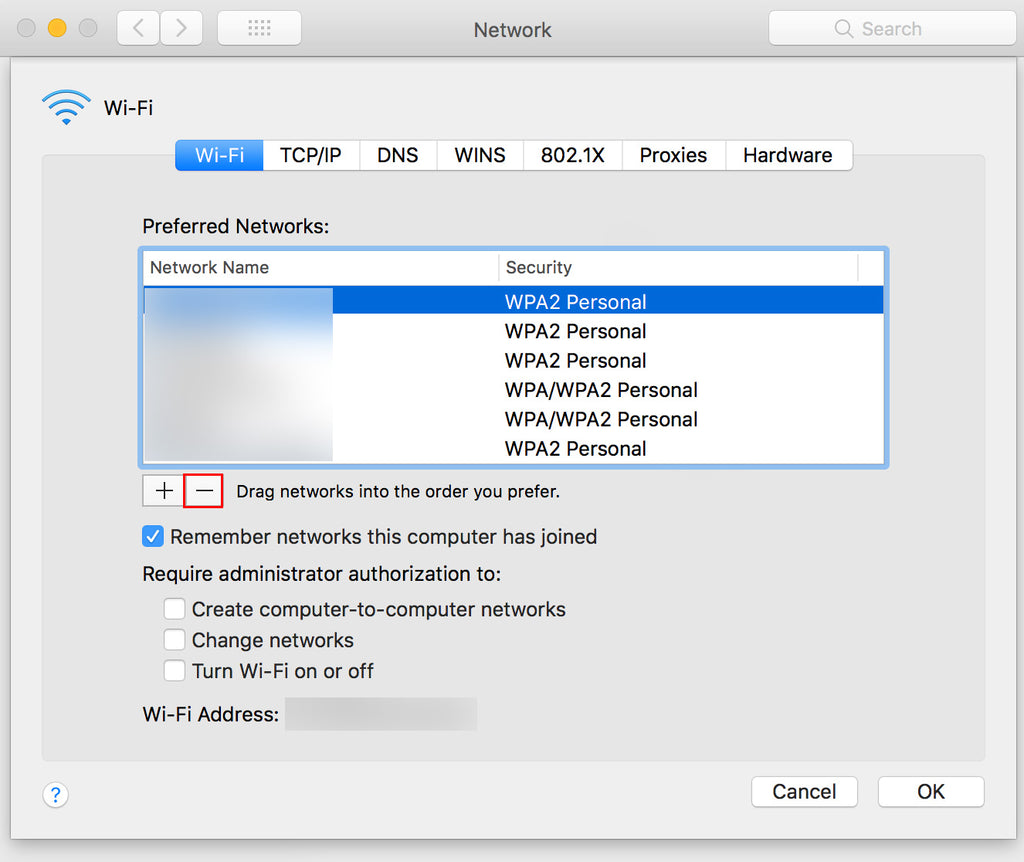The image size is (1024, 862).
Task: Click the Wi-Fi icon in header
Action: 66,107
